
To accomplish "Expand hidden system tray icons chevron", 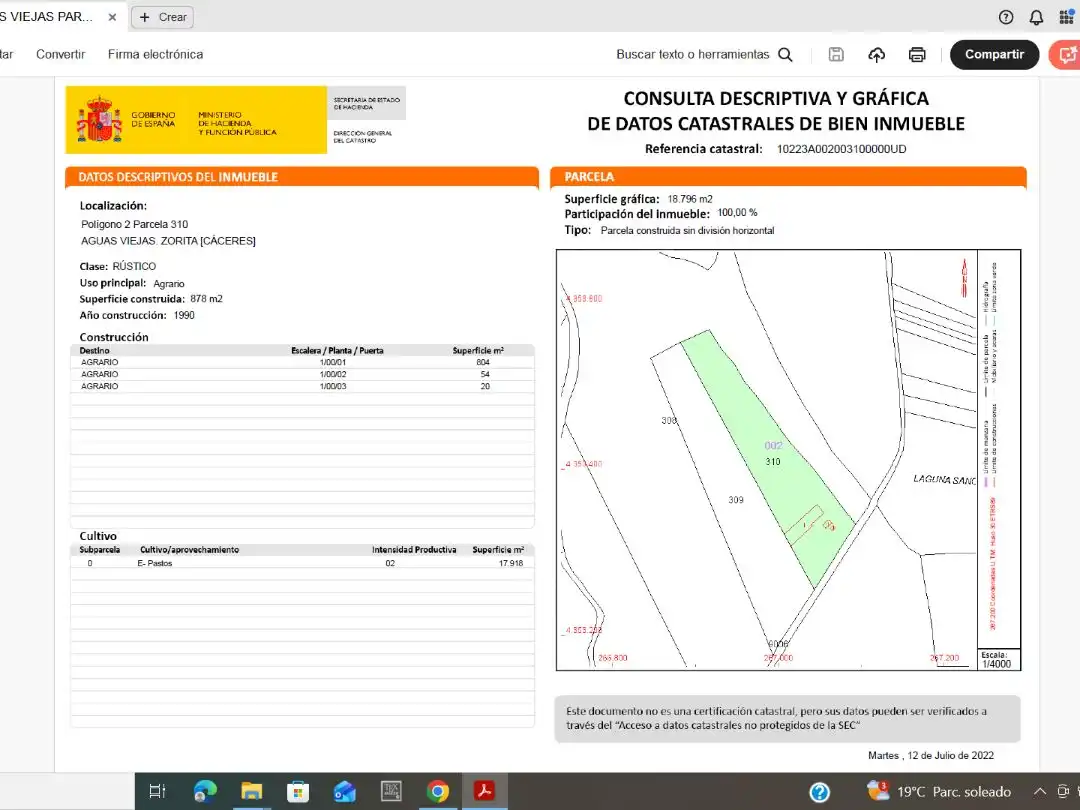I will pos(1040,791).
